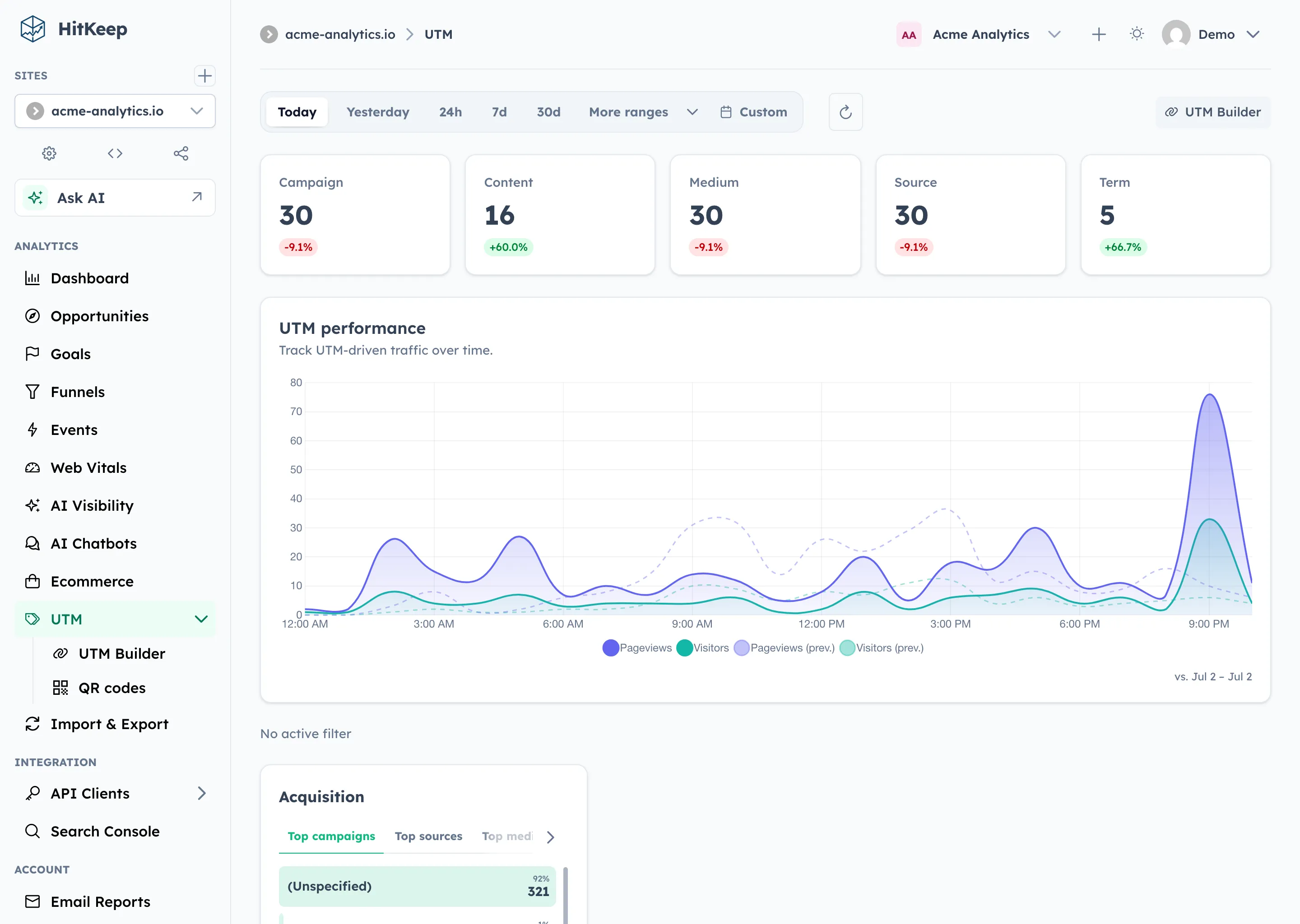Click the 9:00 PM pageviews peak
Screen dimensions: 1300x924
click(x=1209, y=395)
